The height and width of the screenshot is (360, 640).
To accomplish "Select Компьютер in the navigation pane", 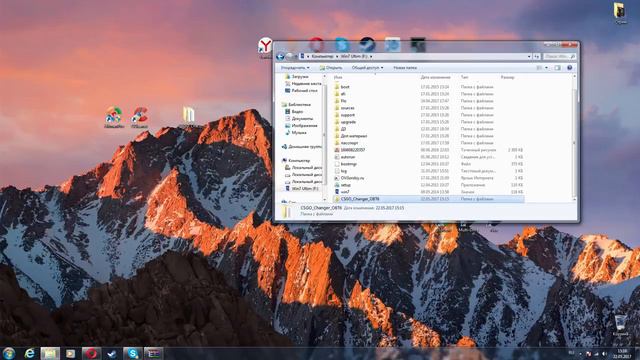I will tap(296, 160).
